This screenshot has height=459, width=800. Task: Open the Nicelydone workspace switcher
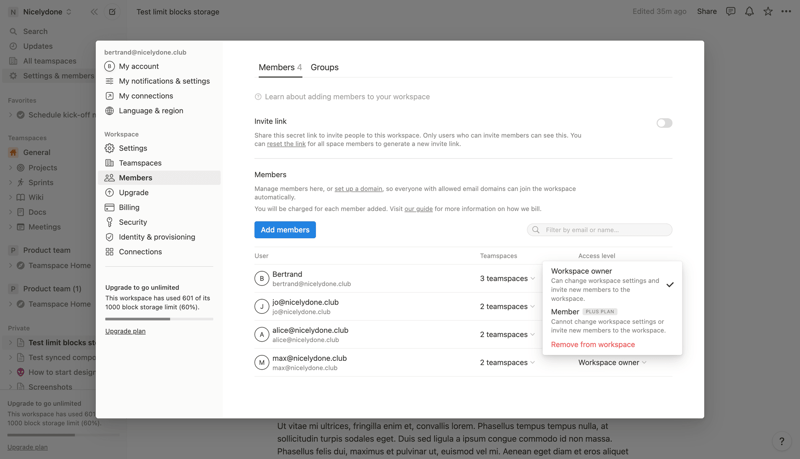[x=41, y=12]
